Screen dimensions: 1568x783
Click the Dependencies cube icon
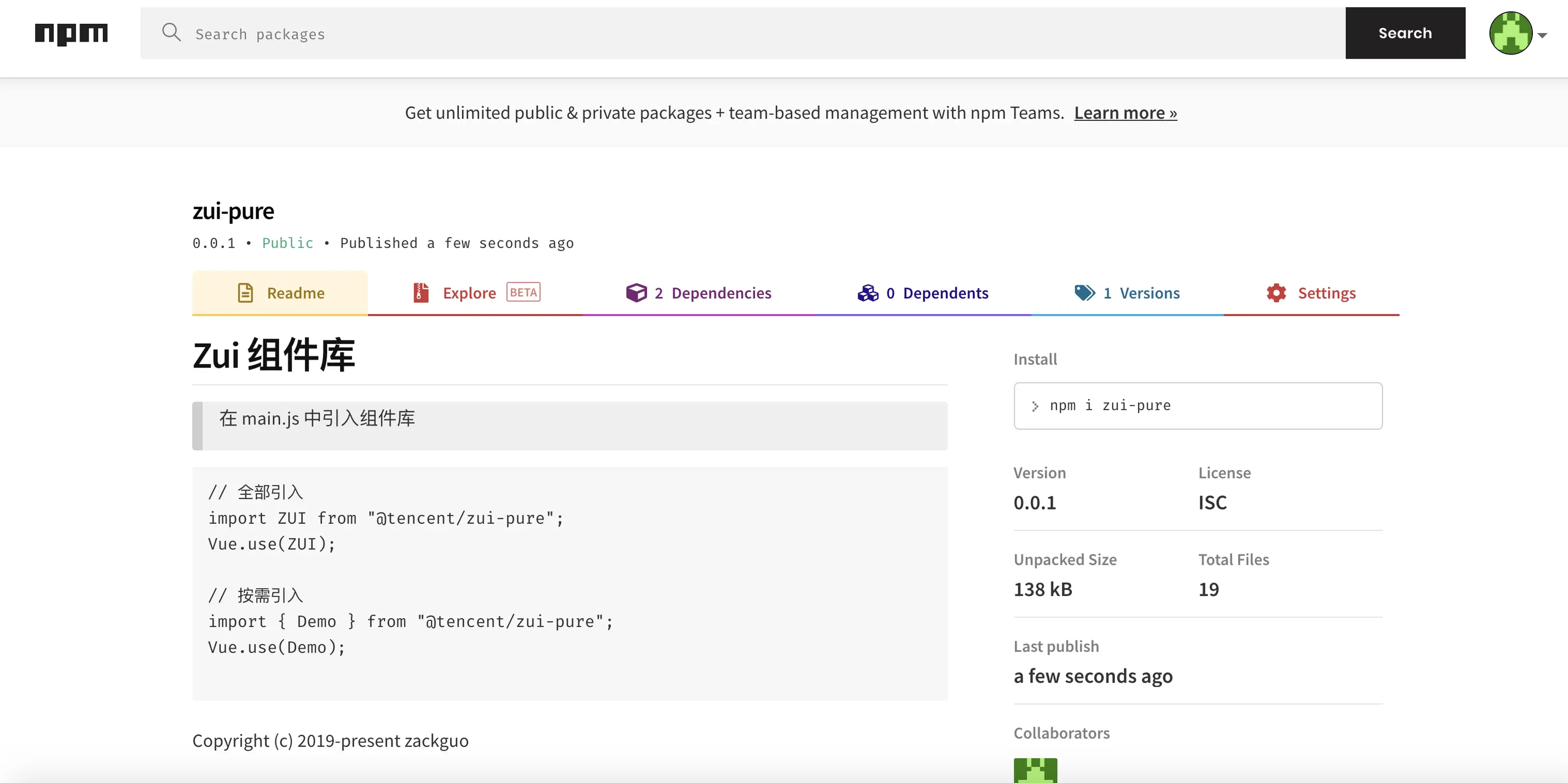[636, 293]
